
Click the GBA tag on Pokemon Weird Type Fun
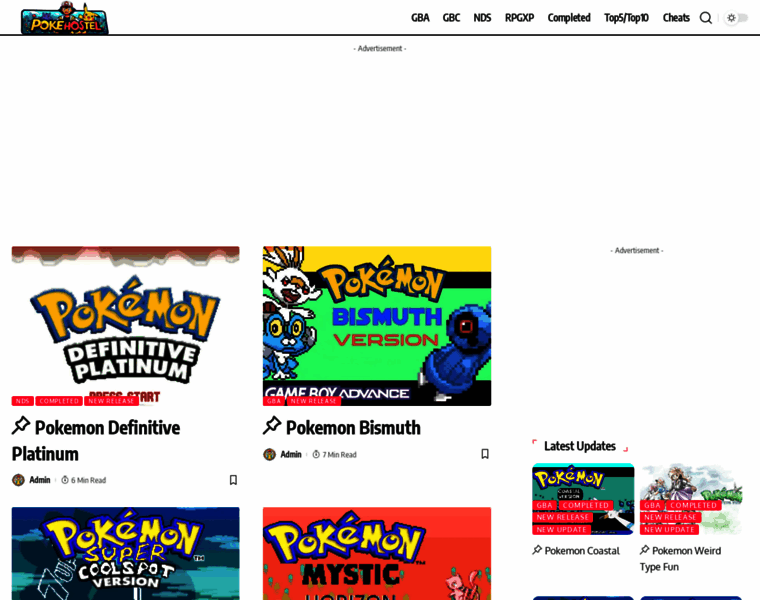[652, 505]
